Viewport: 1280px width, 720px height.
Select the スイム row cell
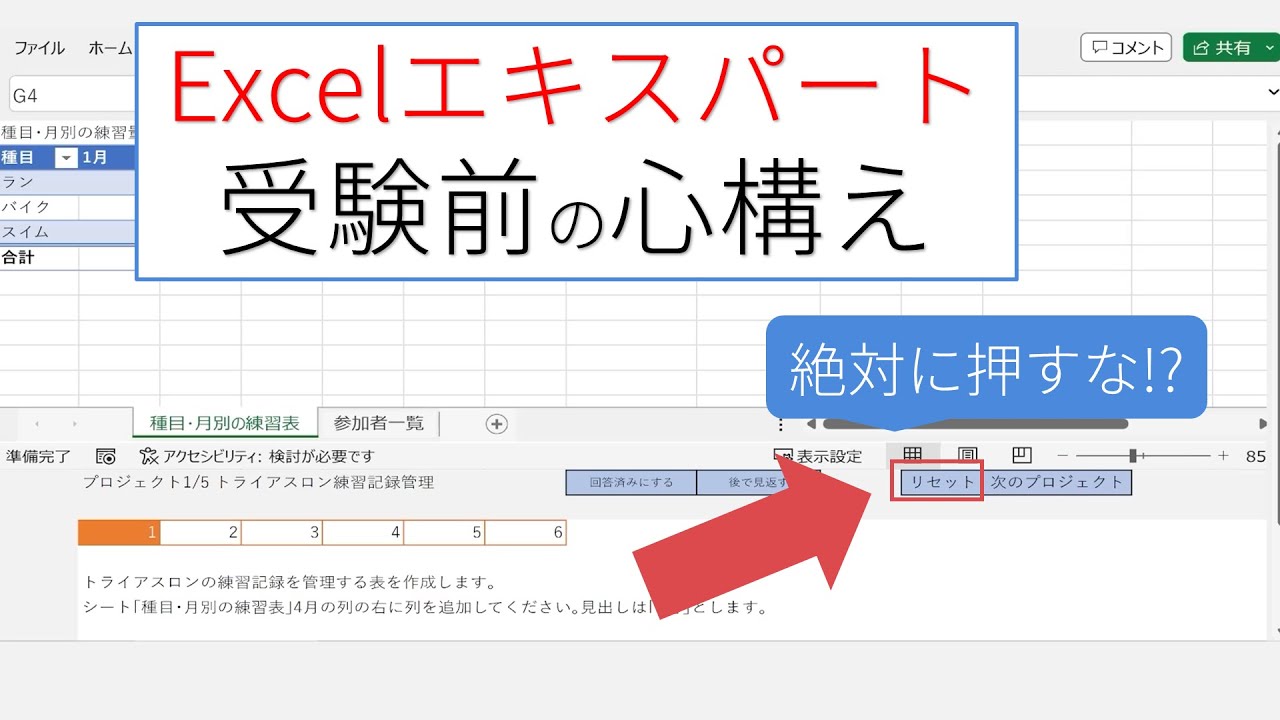pyautogui.click(x=39, y=232)
